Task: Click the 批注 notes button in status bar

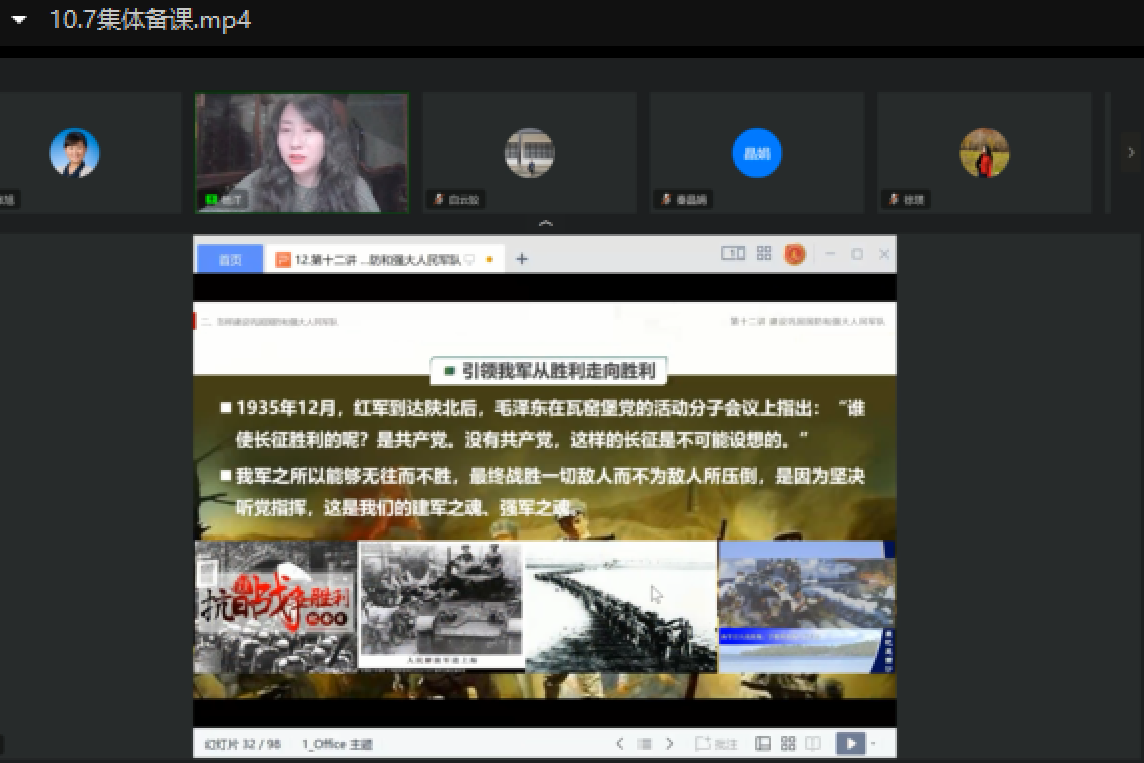Action: 716,744
